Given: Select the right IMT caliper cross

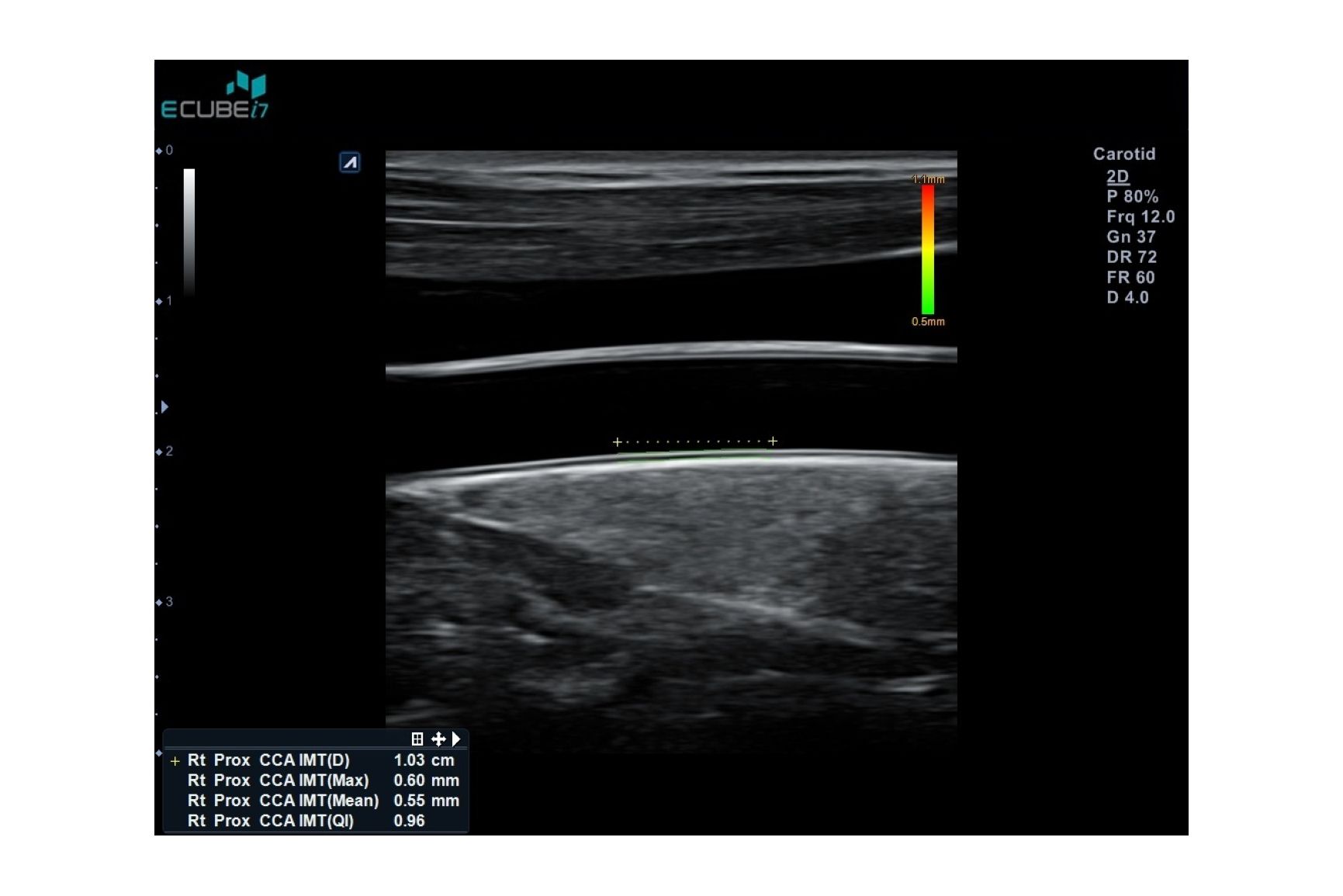Looking at the screenshot, I should click(773, 441).
